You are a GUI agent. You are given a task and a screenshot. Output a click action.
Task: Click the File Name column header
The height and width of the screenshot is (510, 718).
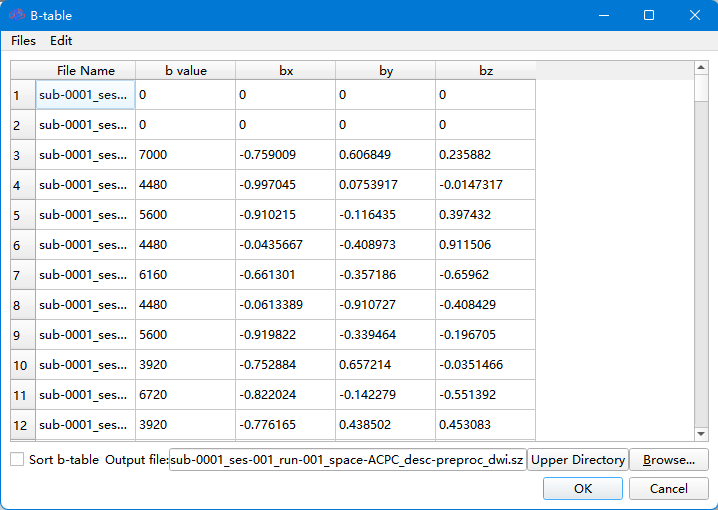86,71
